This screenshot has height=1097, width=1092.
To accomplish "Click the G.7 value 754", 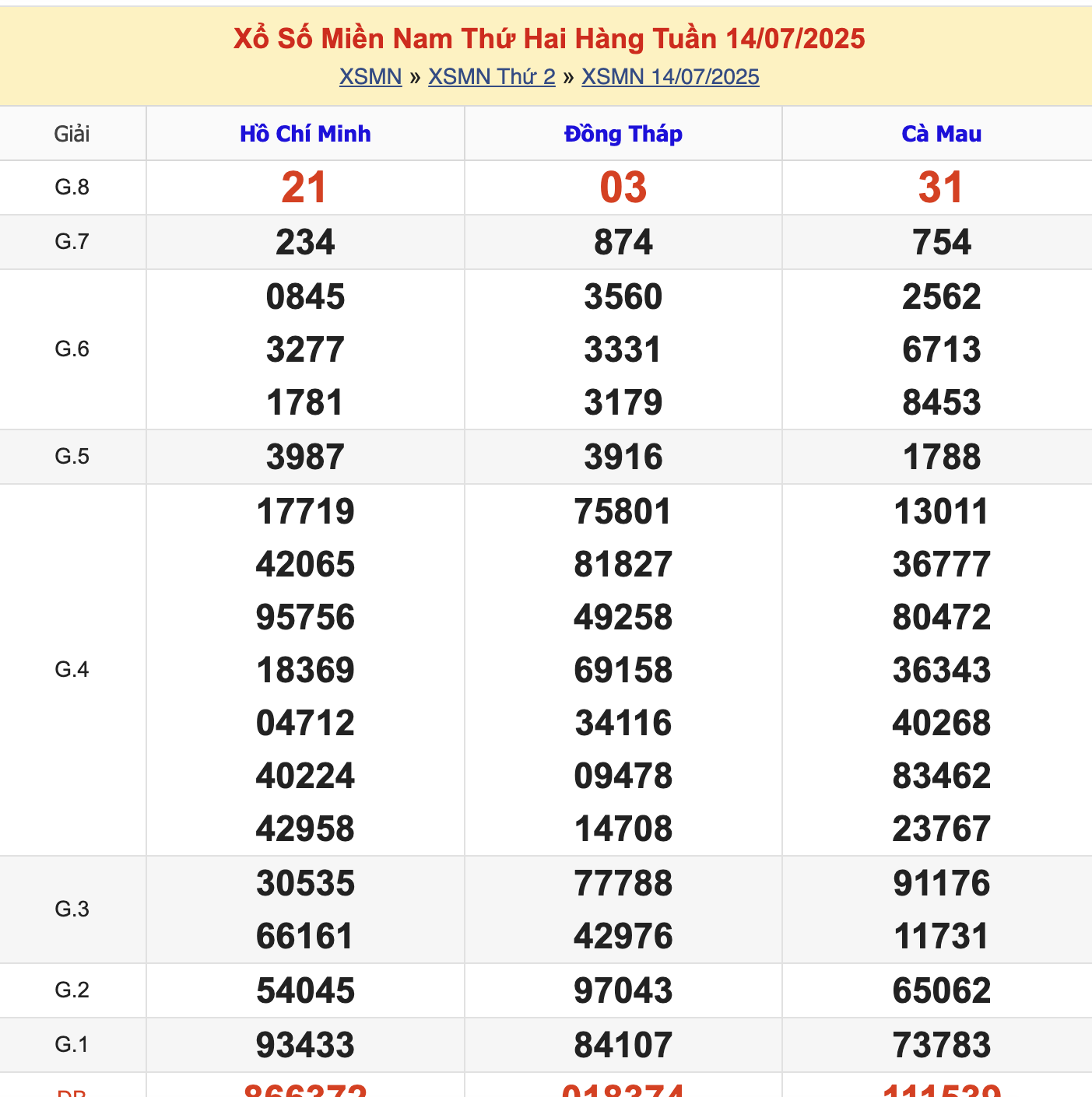I will (x=942, y=242).
